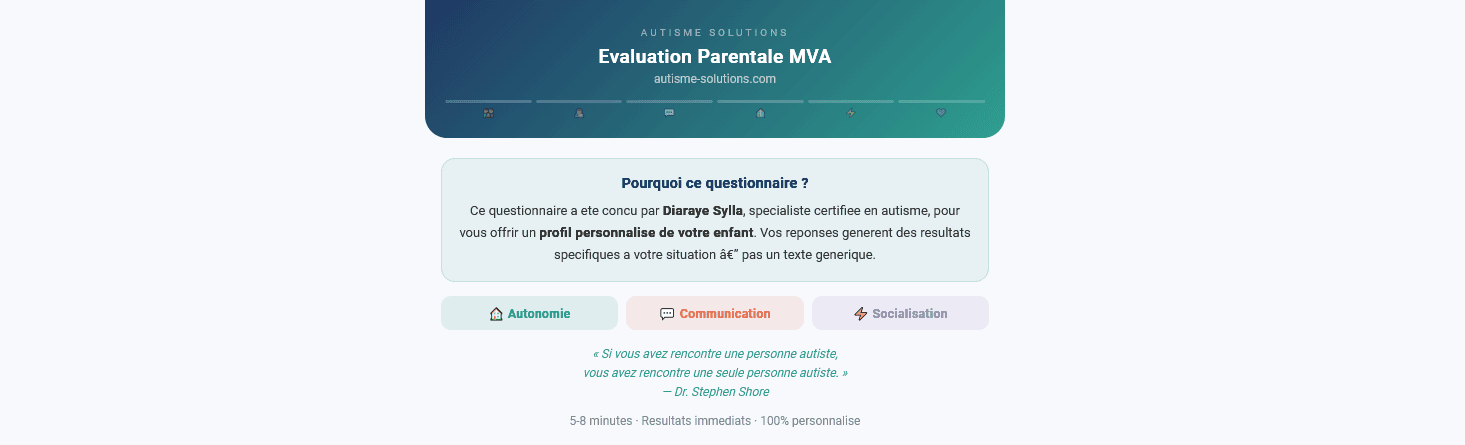Open the speech bubble step in header
1465x445 pixels.
(669, 113)
